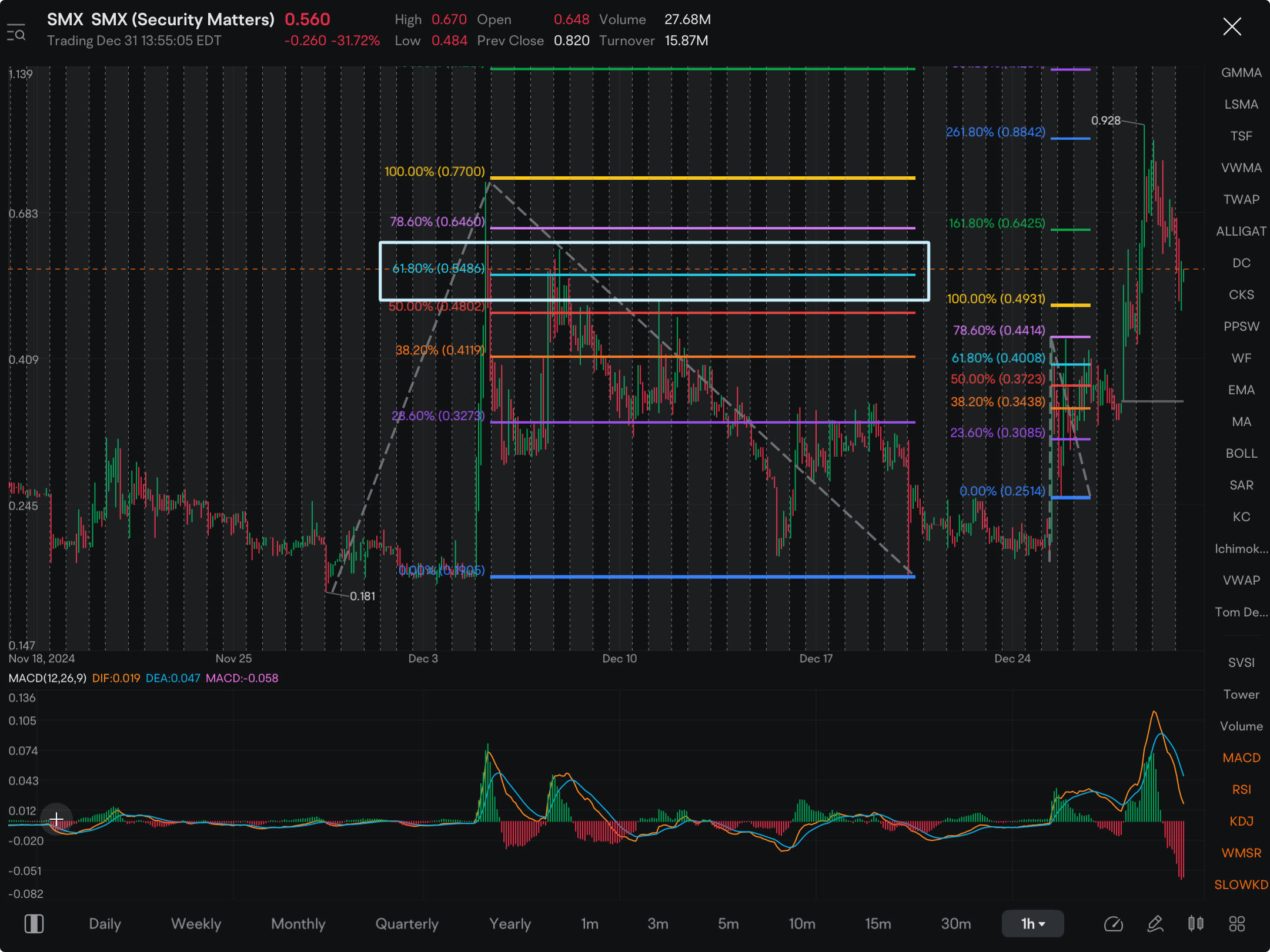Select the SVSI sub-indicator
This screenshot has height=952, width=1270.
pos(1241,663)
